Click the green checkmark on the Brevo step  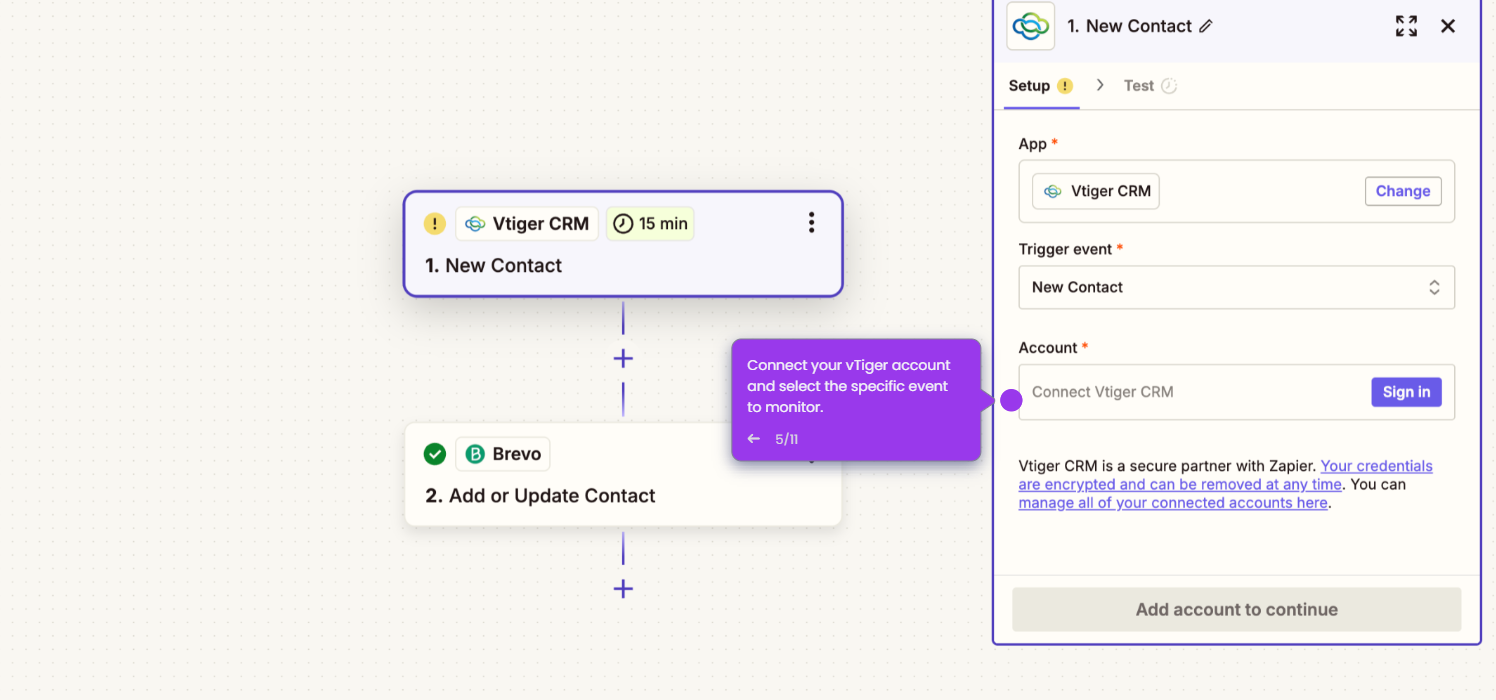[x=434, y=454]
